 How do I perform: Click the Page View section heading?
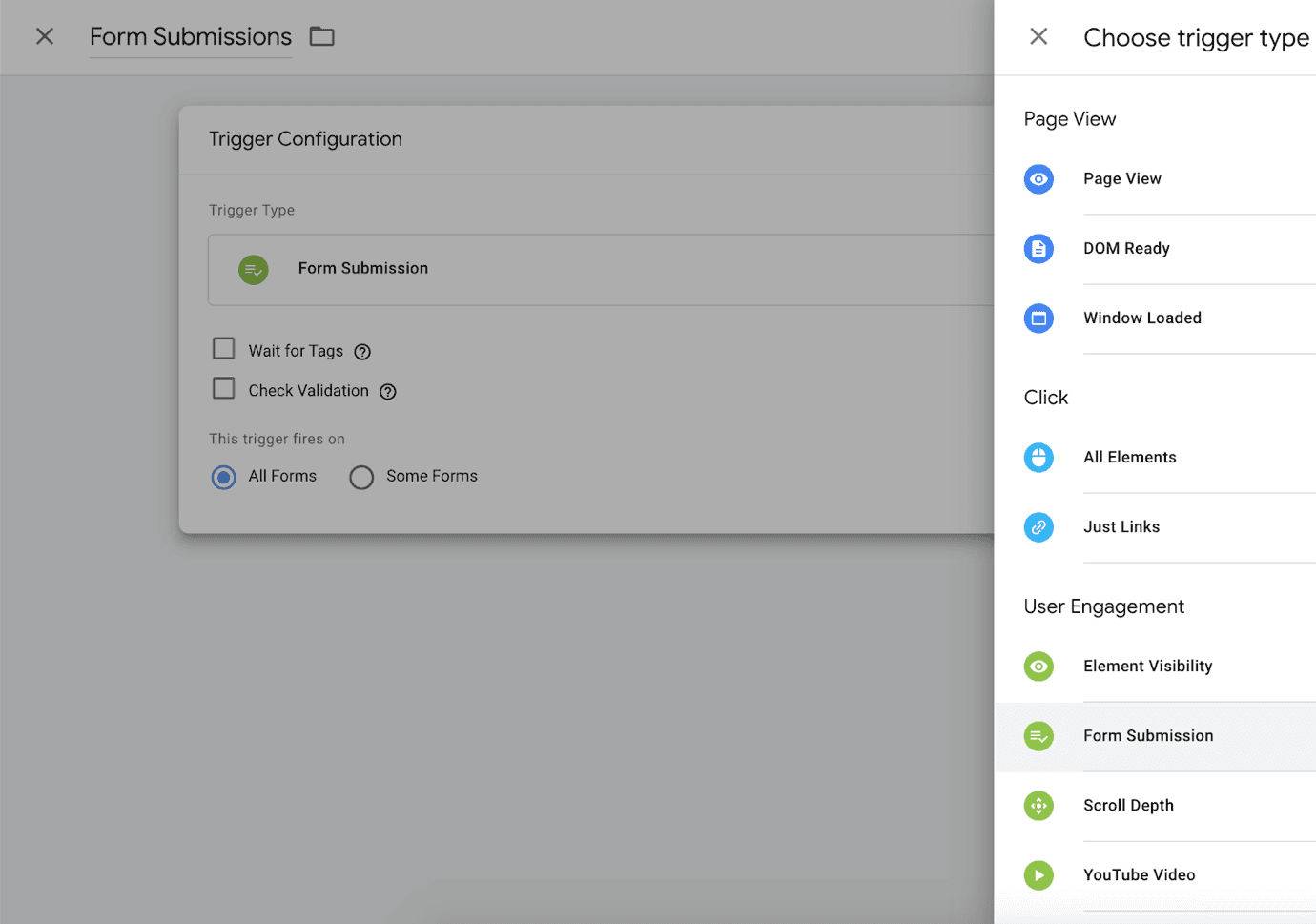pos(1069,119)
